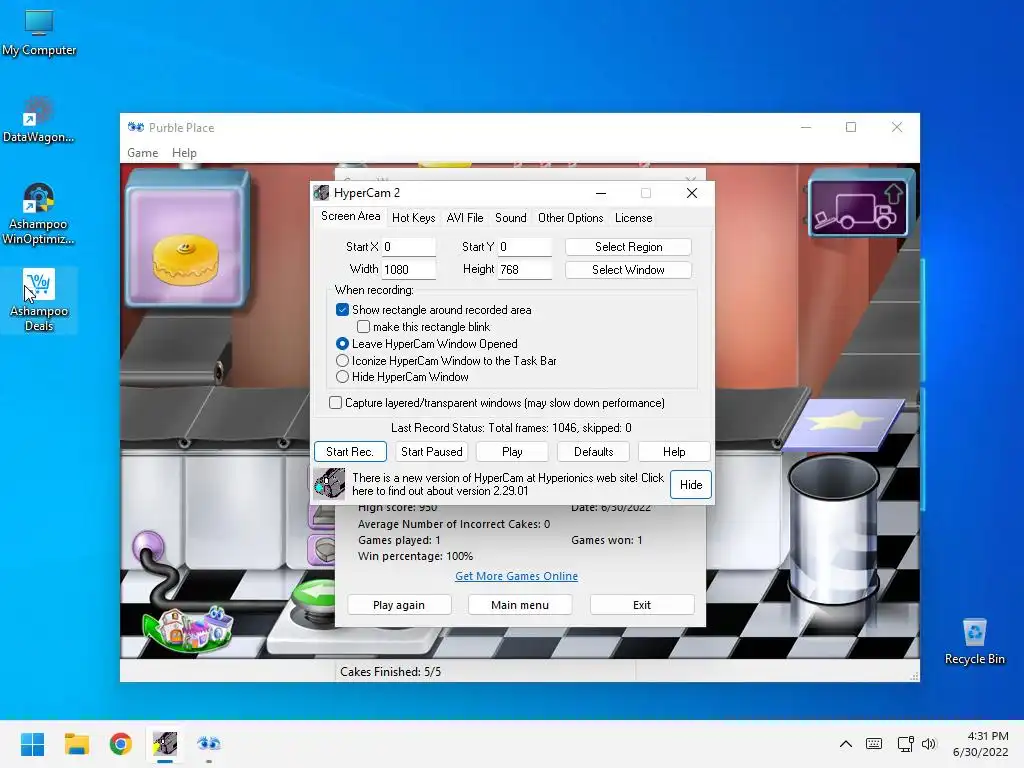This screenshot has height=768, width=1024.
Task: Click Start Rec. button
Action: pyautogui.click(x=350, y=452)
